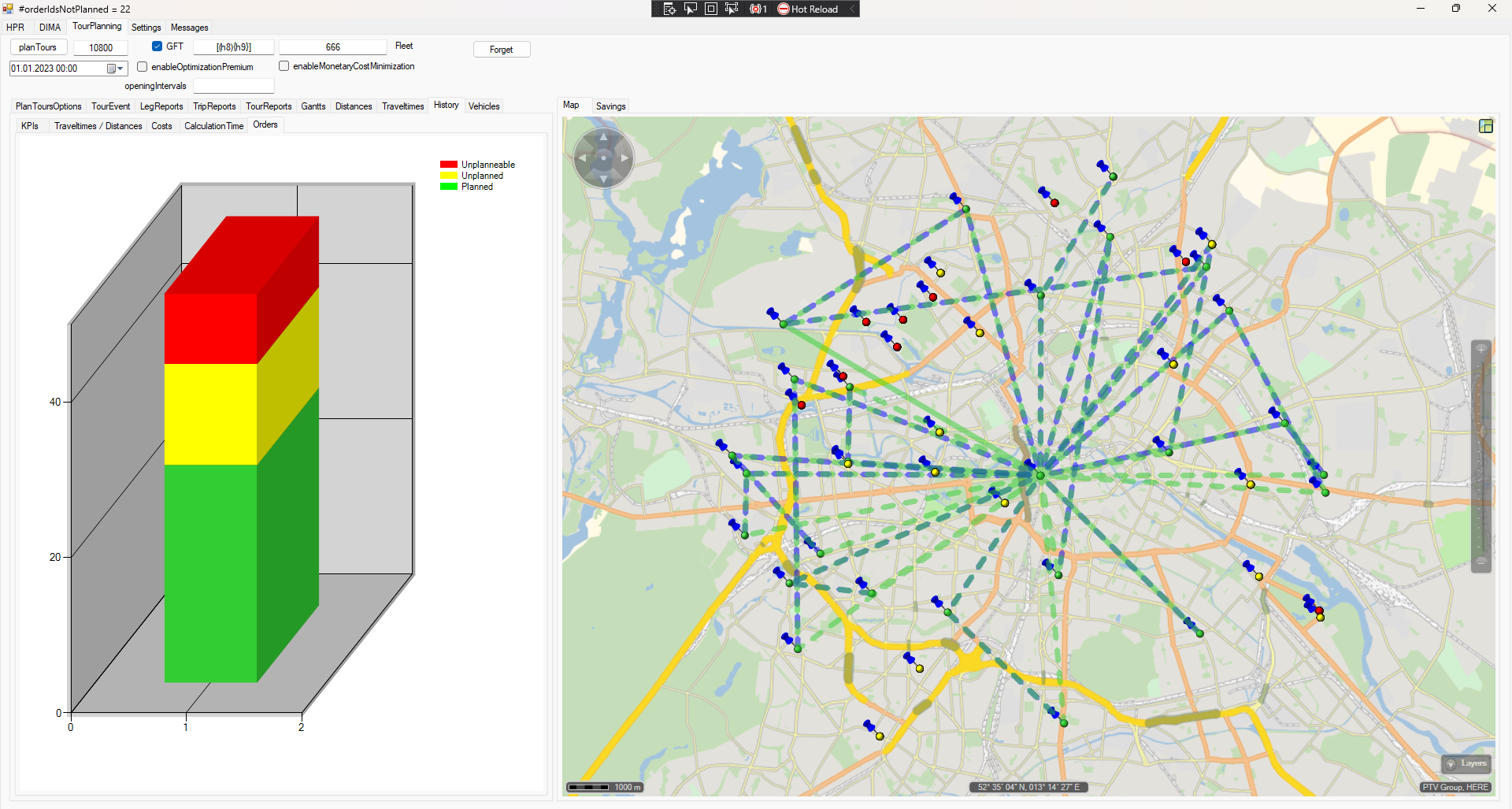Open the date picker calendar dropdown
Image resolution: width=1512 pixels, height=809 pixels.
[x=115, y=69]
